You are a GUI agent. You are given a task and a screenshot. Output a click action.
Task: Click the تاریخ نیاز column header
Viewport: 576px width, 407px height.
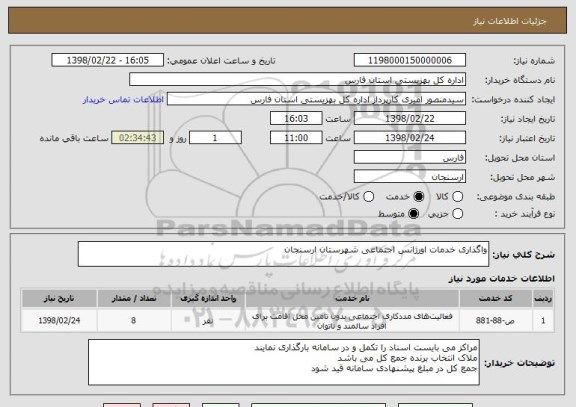(59, 299)
